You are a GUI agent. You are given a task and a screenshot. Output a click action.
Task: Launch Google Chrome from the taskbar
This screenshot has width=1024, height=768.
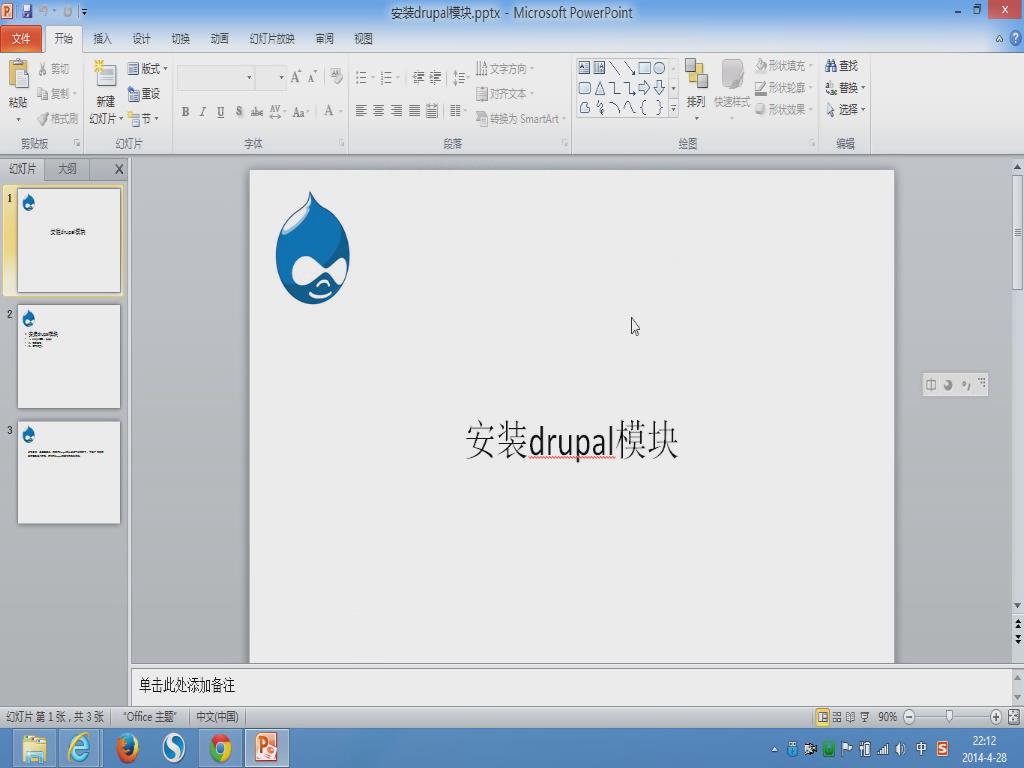pos(220,748)
